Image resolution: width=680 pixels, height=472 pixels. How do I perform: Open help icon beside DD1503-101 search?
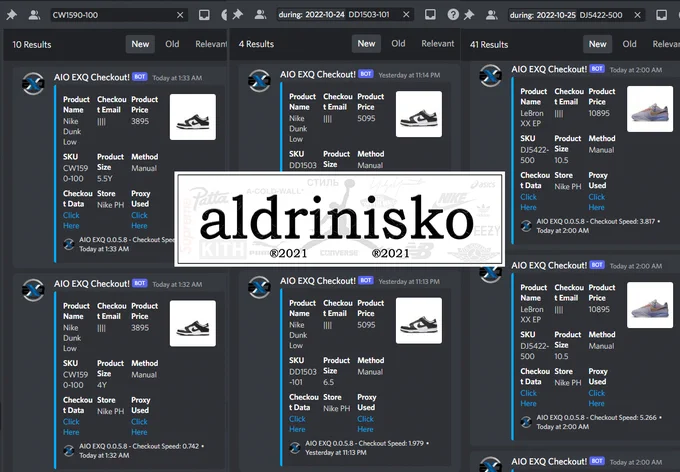point(453,15)
